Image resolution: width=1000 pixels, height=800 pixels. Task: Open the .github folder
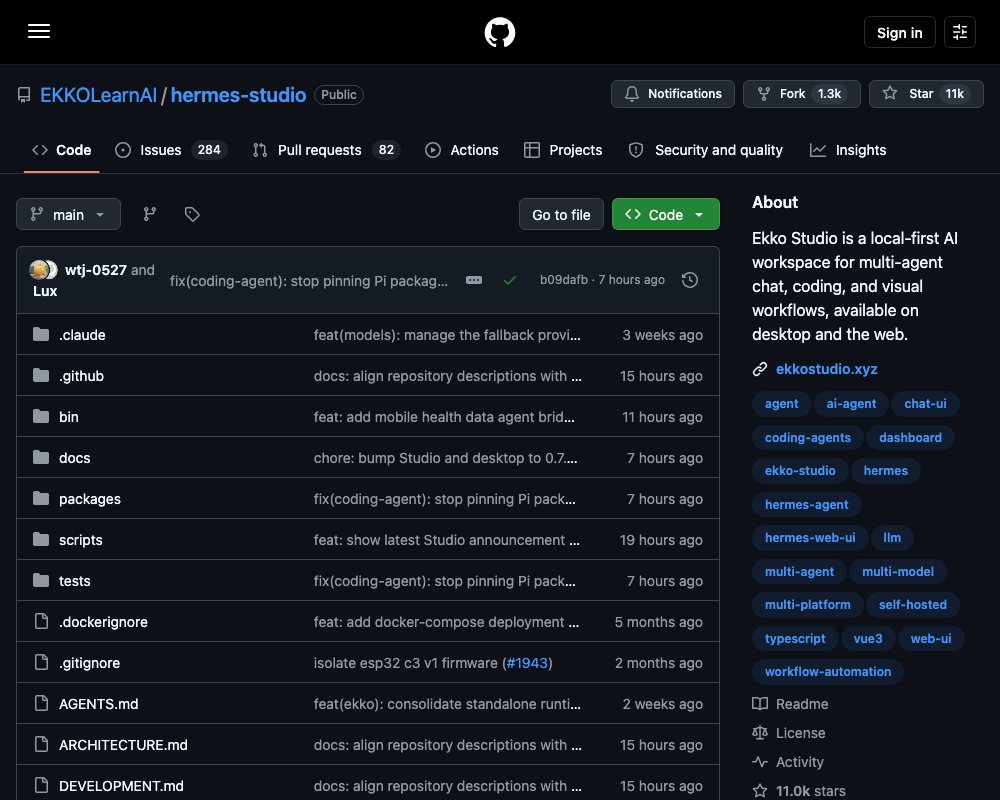click(x=82, y=376)
